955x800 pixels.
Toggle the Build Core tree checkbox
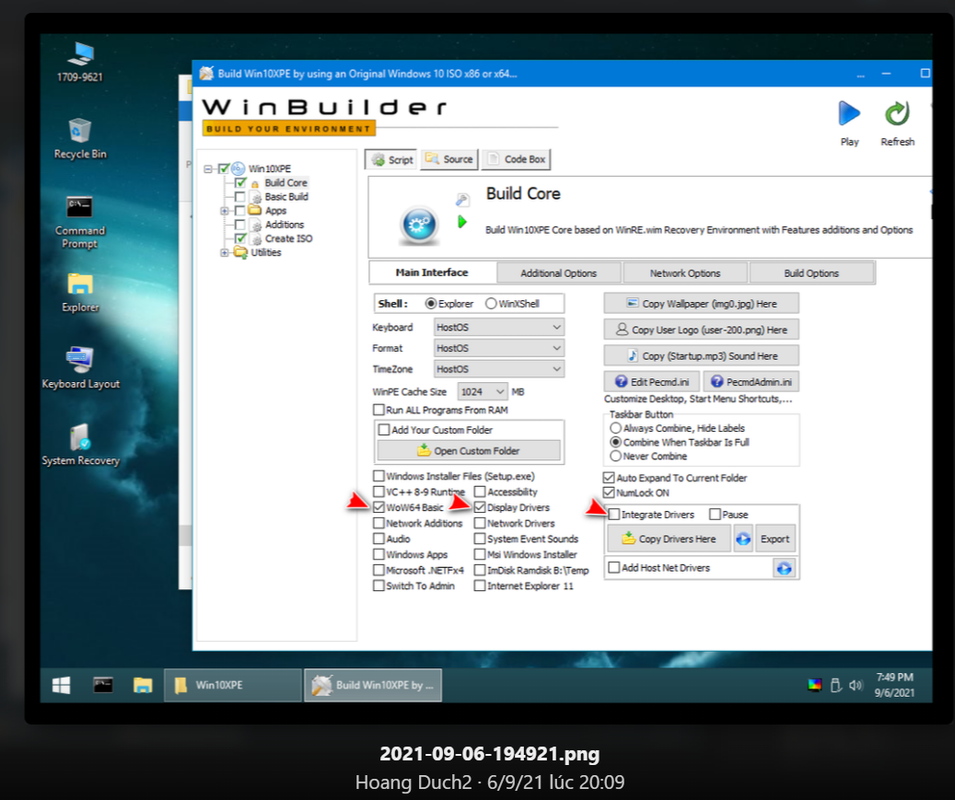(x=241, y=183)
